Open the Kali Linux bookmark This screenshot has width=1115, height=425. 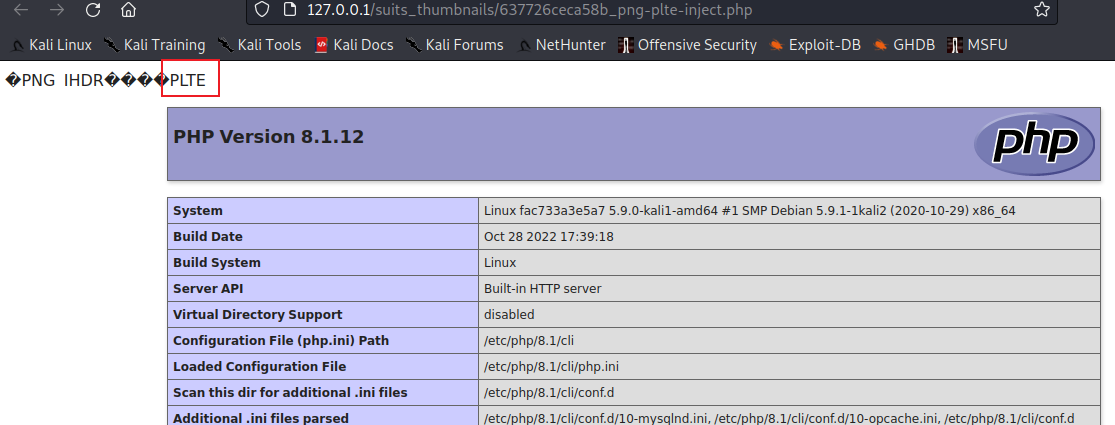(x=52, y=45)
